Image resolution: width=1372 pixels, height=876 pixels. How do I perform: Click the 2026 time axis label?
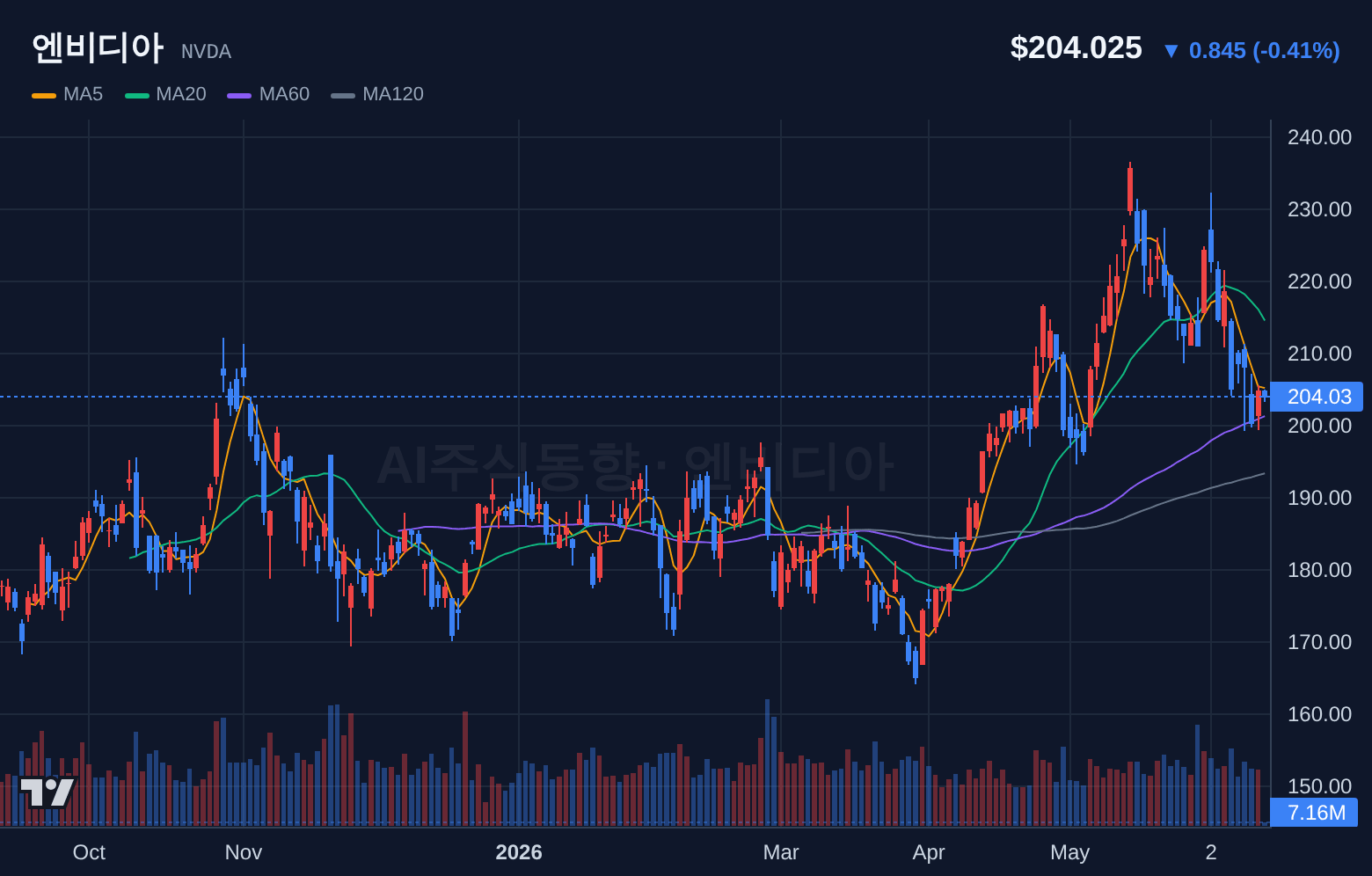(x=519, y=852)
